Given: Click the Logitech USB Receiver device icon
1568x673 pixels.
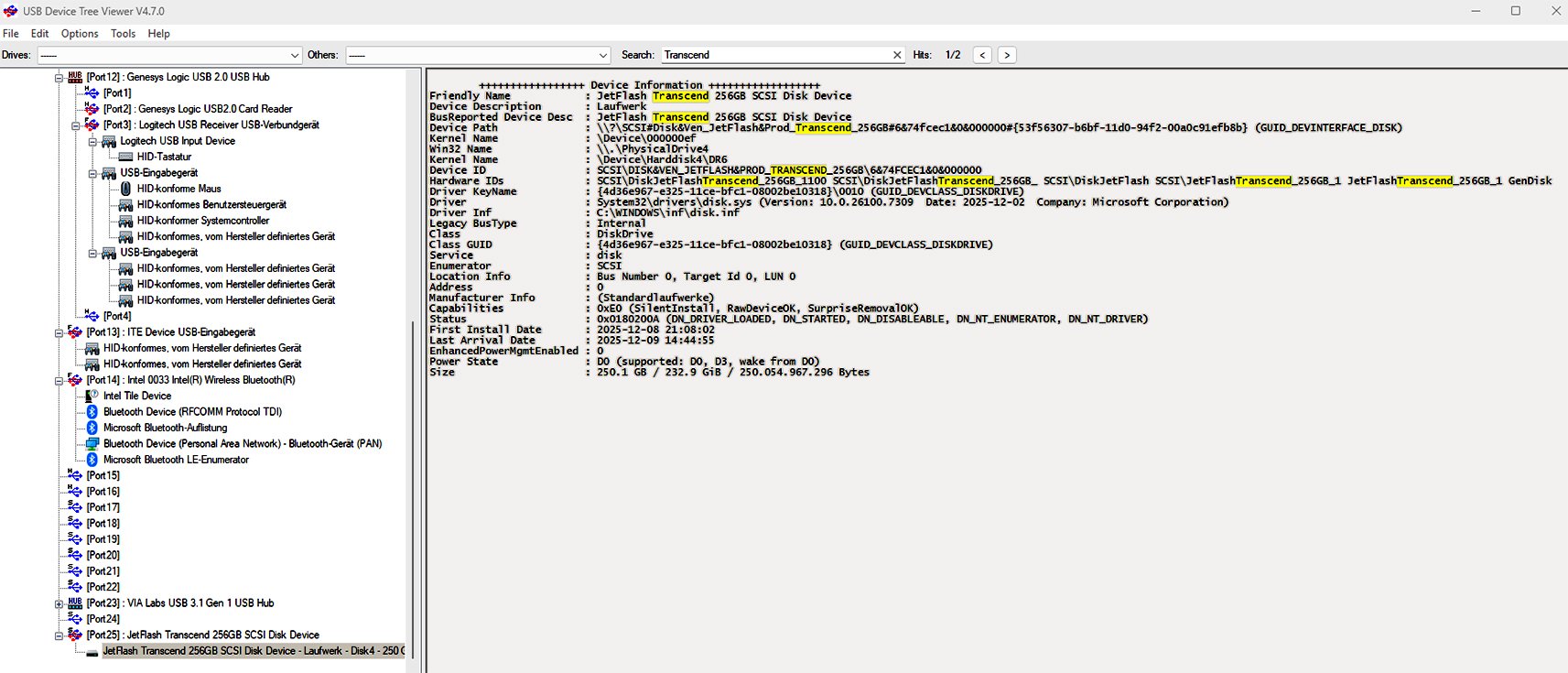Looking at the screenshot, I should point(92,125).
